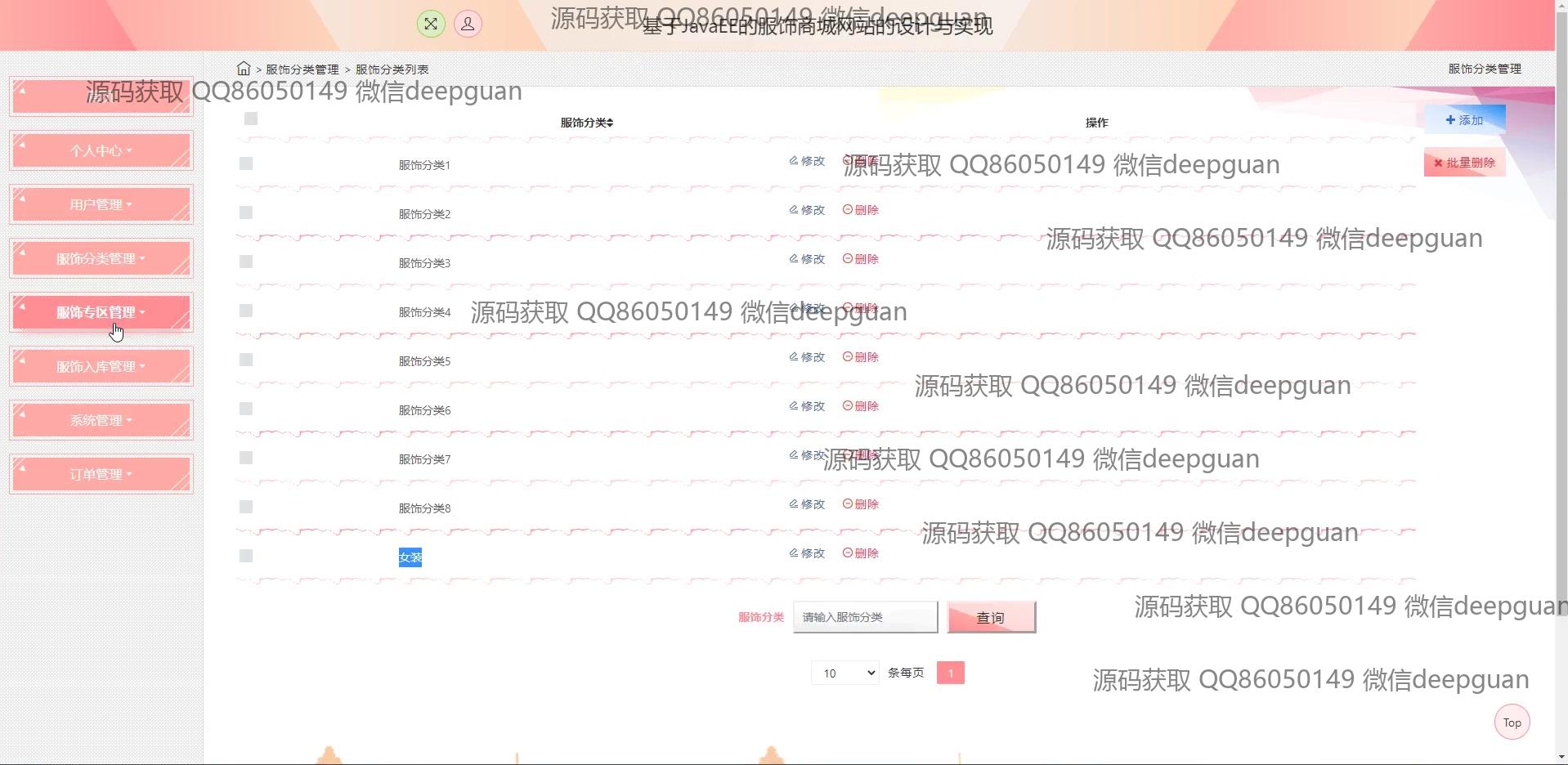Check the box for 服饰分类1 row
Image resolution: width=1568 pixels, height=765 pixels.
[x=246, y=164]
